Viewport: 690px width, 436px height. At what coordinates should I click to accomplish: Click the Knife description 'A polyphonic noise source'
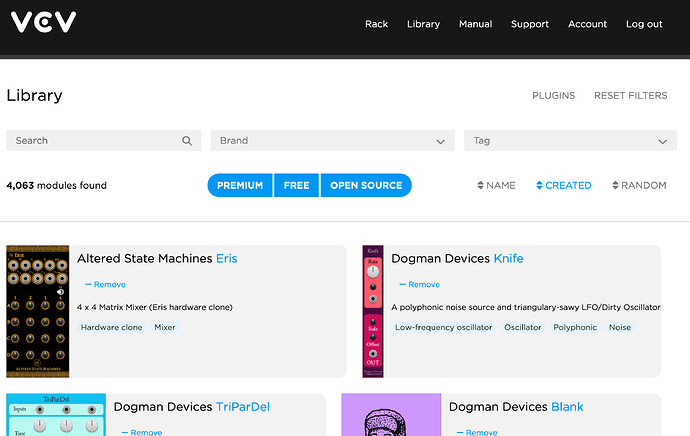pyautogui.click(x=526, y=307)
